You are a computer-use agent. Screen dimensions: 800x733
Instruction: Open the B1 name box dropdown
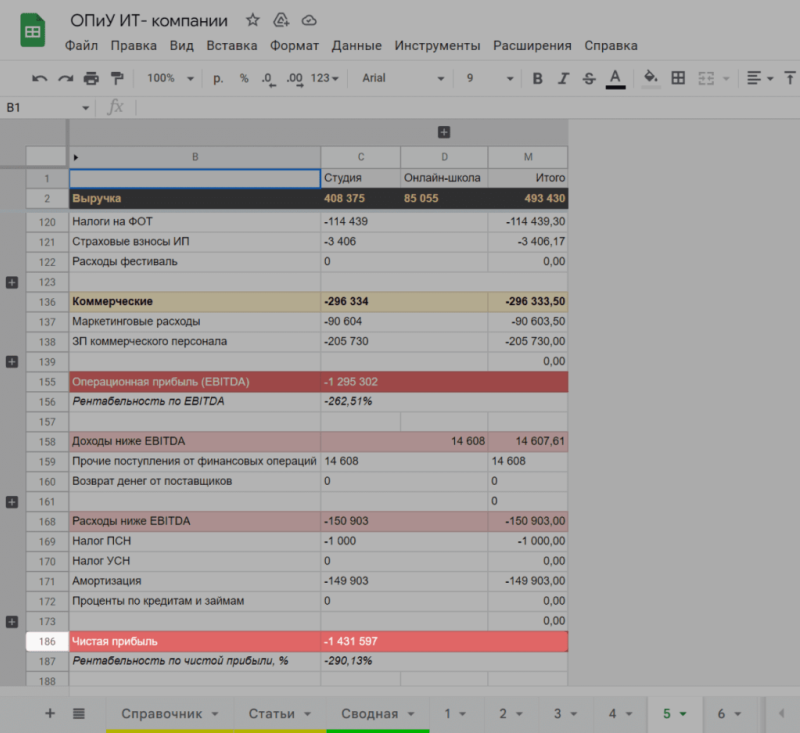pyautogui.click(x=85, y=108)
